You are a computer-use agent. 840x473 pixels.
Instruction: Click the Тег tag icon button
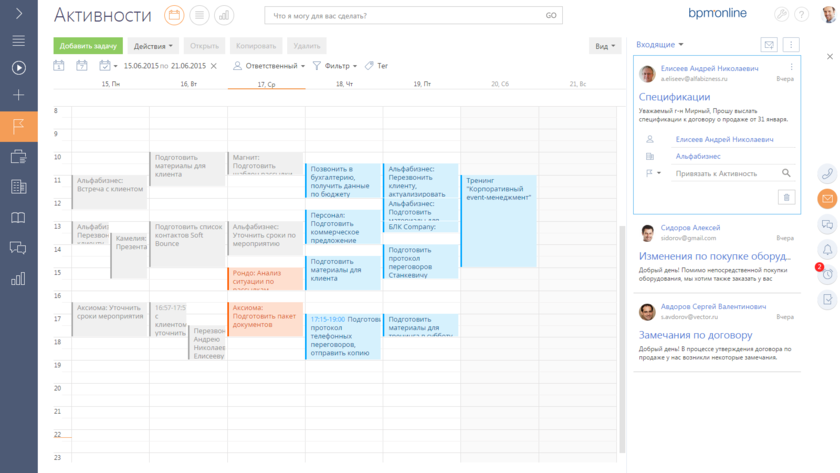pyautogui.click(x=376, y=66)
